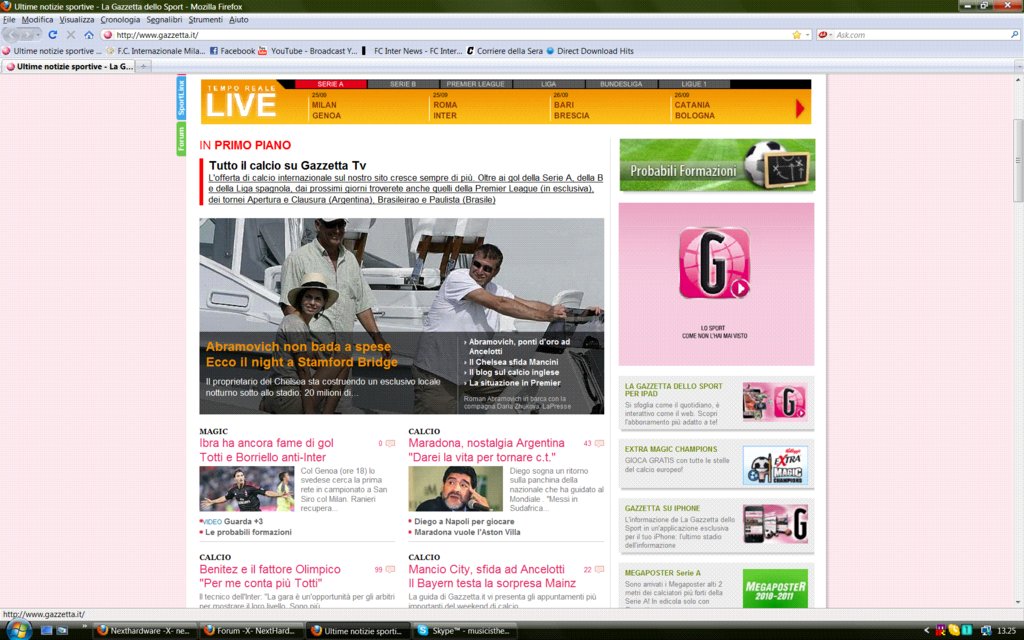Open the Facebook bookmark
Viewport: 1024px width, 640px height.
pyautogui.click(x=232, y=51)
